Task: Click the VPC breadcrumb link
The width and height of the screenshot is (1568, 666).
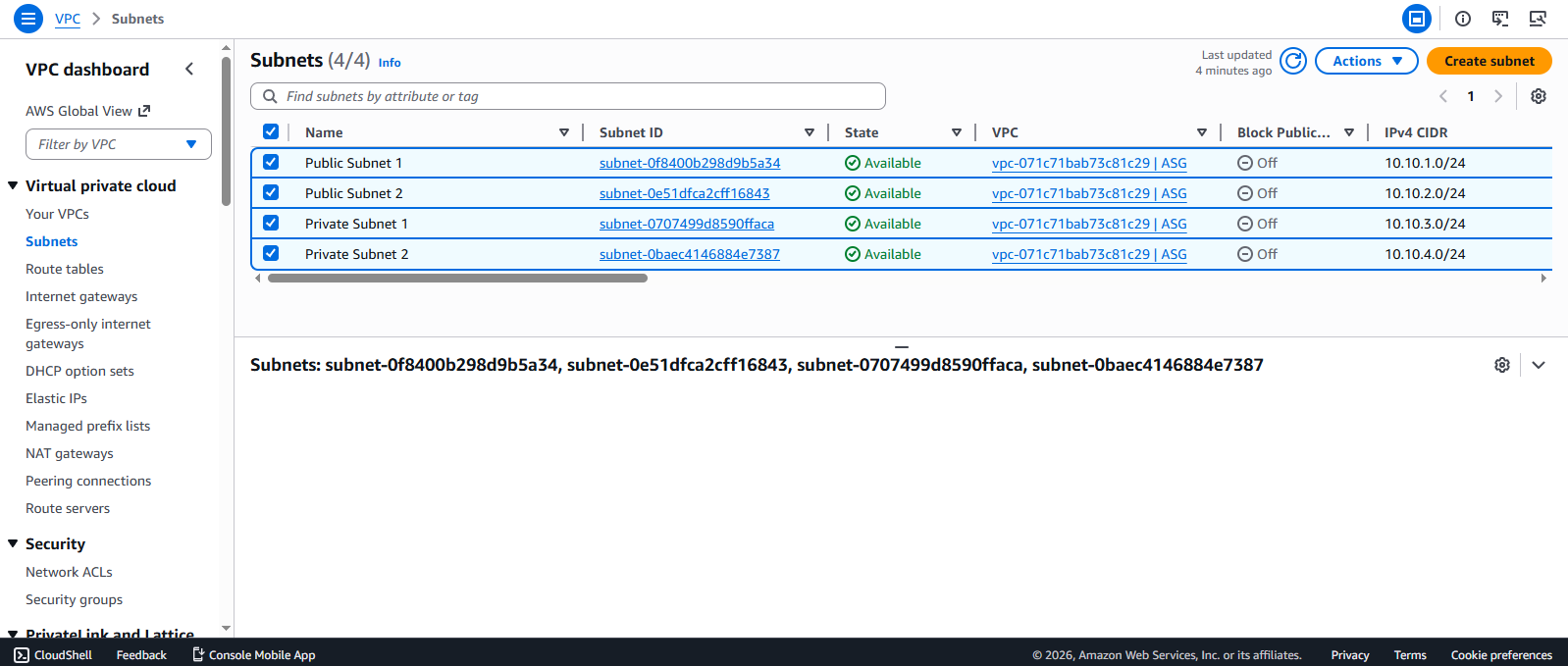Action: [68, 19]
